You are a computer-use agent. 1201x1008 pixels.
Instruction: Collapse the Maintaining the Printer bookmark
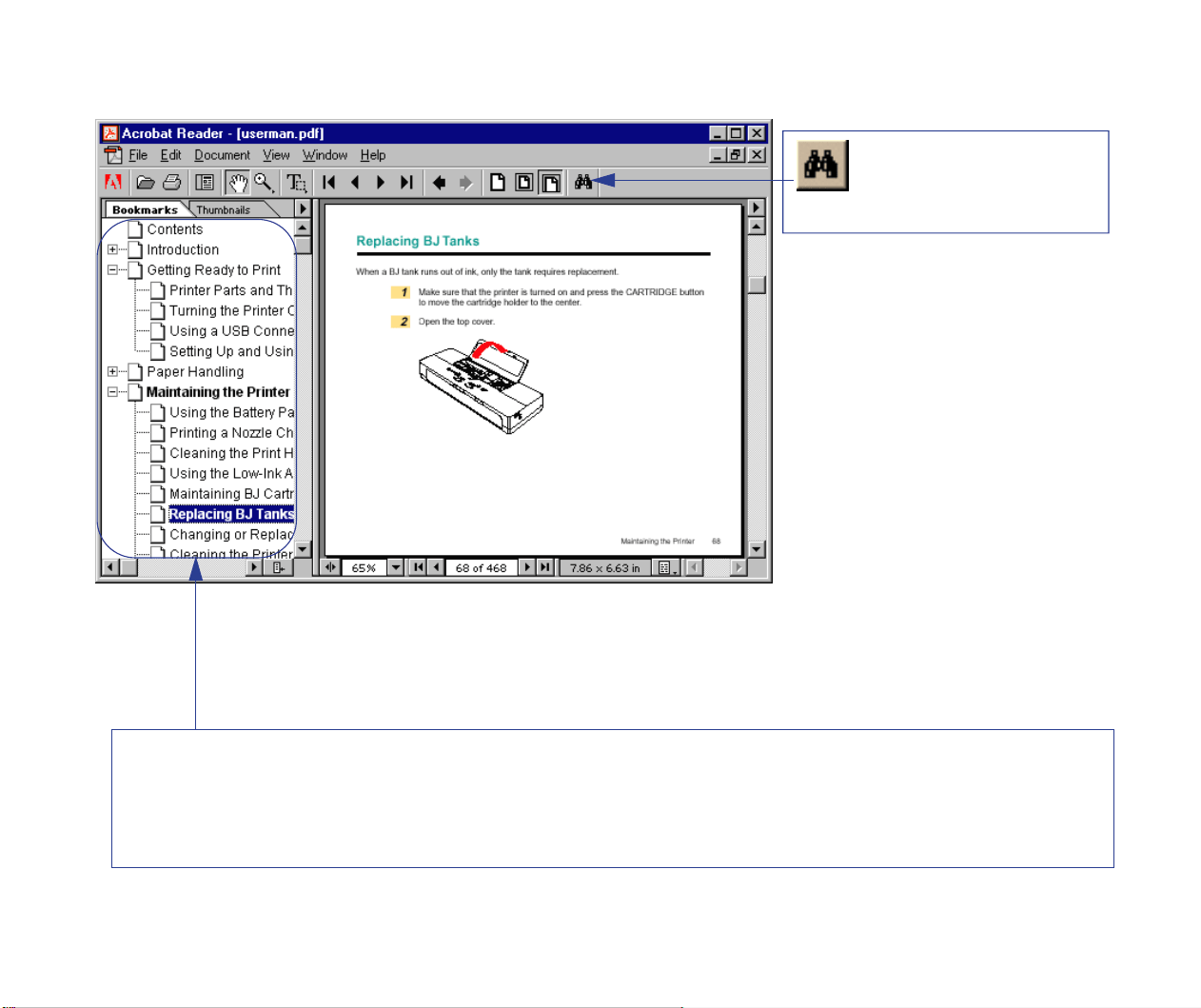(x=112, y=391)
